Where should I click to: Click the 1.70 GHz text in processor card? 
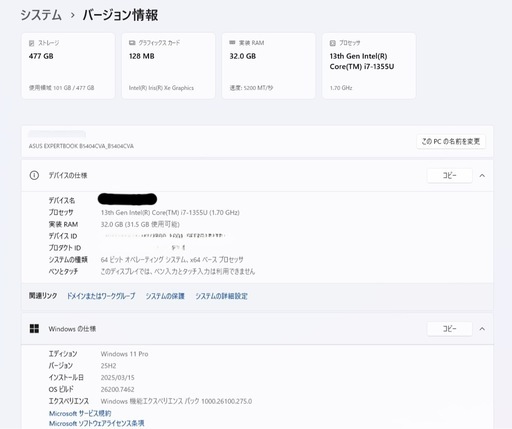[x=341, y=88]
